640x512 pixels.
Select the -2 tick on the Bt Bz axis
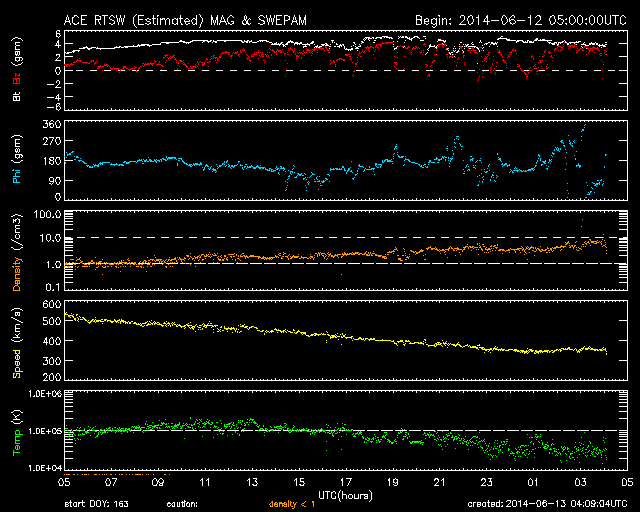54,84
